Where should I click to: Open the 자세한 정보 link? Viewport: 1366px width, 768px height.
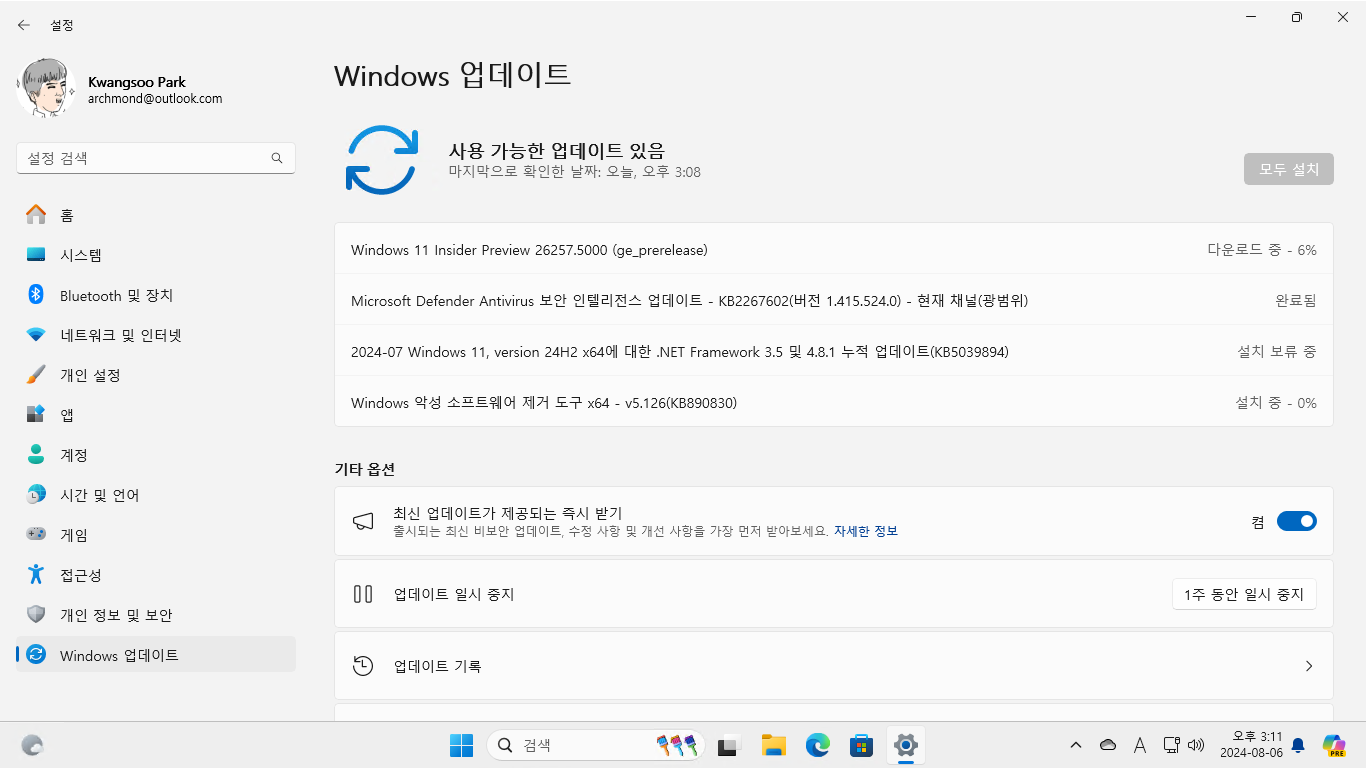tap(866, 531)
